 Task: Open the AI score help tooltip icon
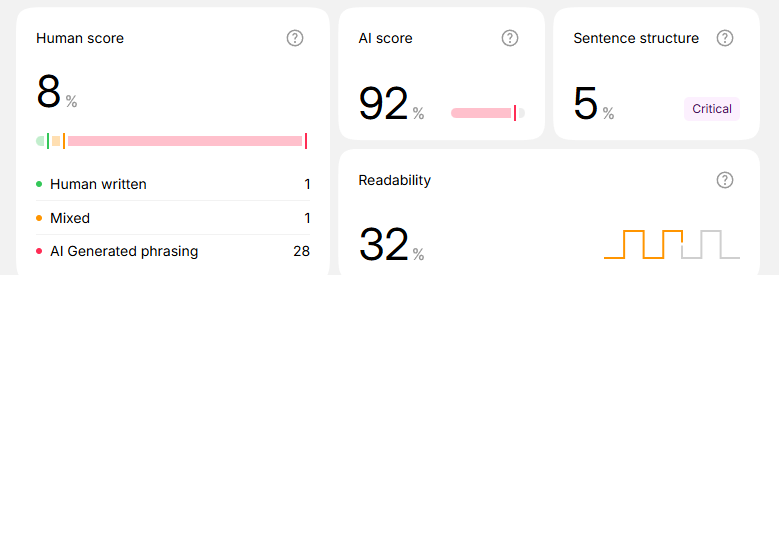pyautogui.click(x=510, y=38)
